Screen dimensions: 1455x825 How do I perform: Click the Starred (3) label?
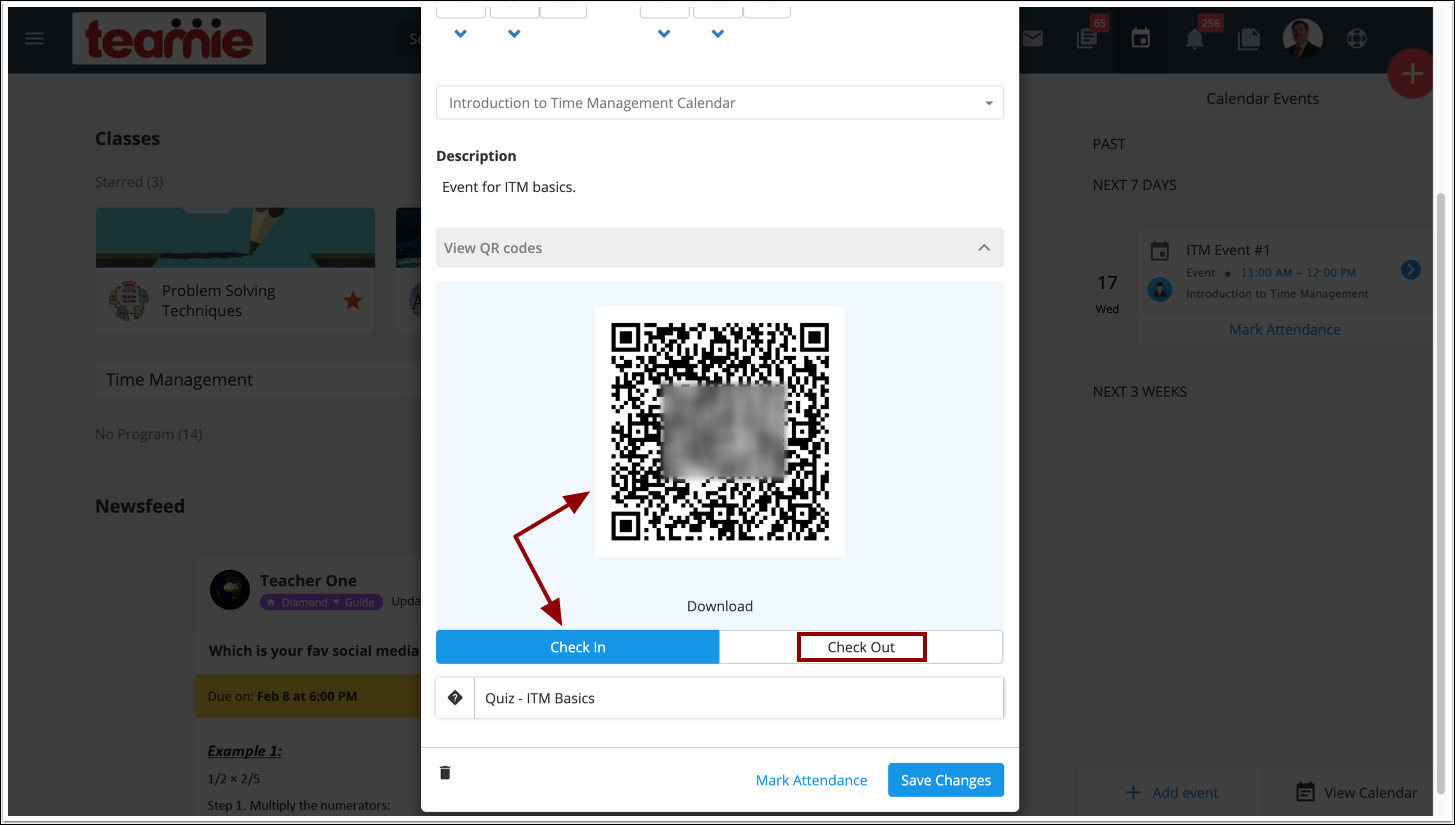coord(129,182)
